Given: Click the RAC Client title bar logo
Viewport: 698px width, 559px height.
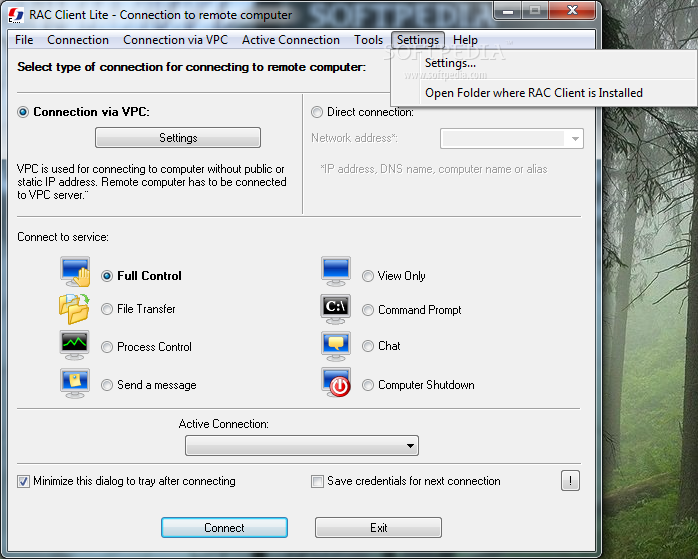Looking at the screenshot, I should [16, 15].
